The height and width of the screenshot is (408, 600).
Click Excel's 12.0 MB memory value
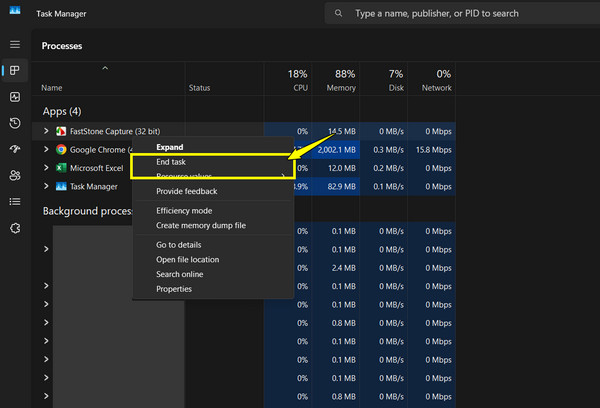point(342,168)
